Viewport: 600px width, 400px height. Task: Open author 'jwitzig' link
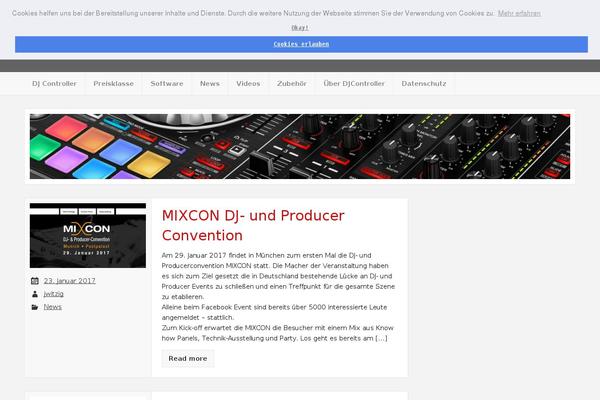coord(54,294)
